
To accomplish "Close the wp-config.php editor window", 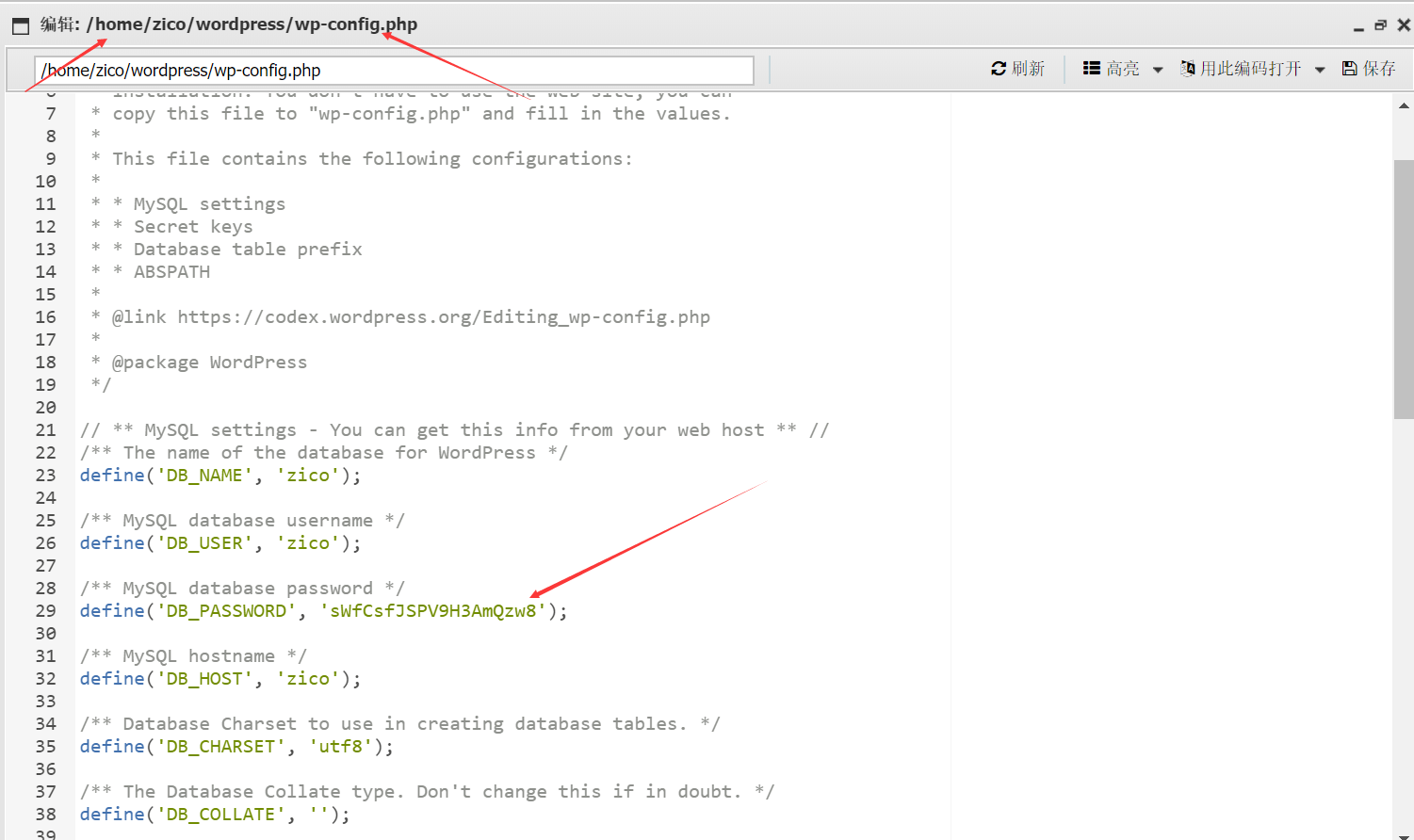I will [1404, 25].
